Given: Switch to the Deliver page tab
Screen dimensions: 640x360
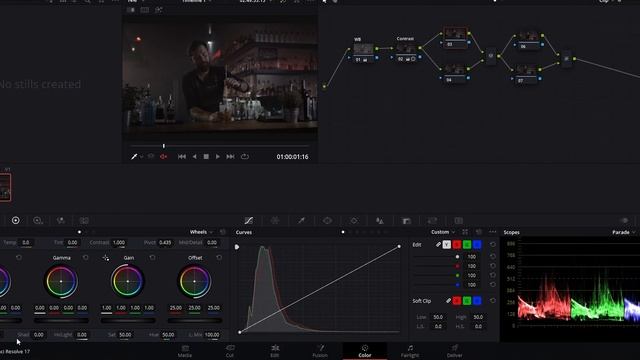Looking at the screenshot, I should click(454, 351).
